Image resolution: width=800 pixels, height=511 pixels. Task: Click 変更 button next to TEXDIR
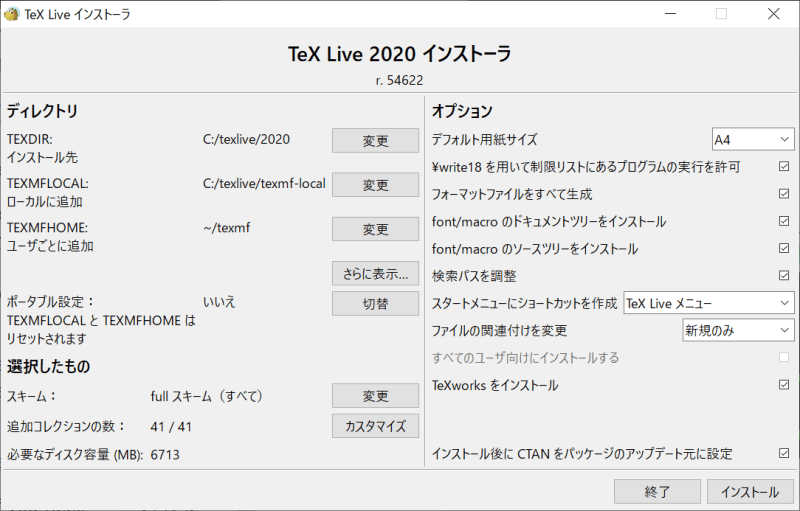click(375, 140)
